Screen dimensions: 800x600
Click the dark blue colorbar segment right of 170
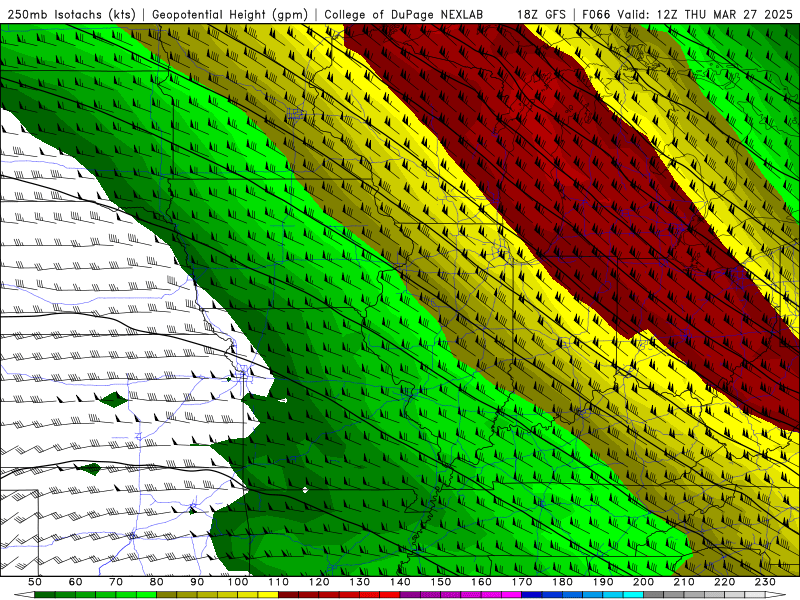(x=532, y=595)
